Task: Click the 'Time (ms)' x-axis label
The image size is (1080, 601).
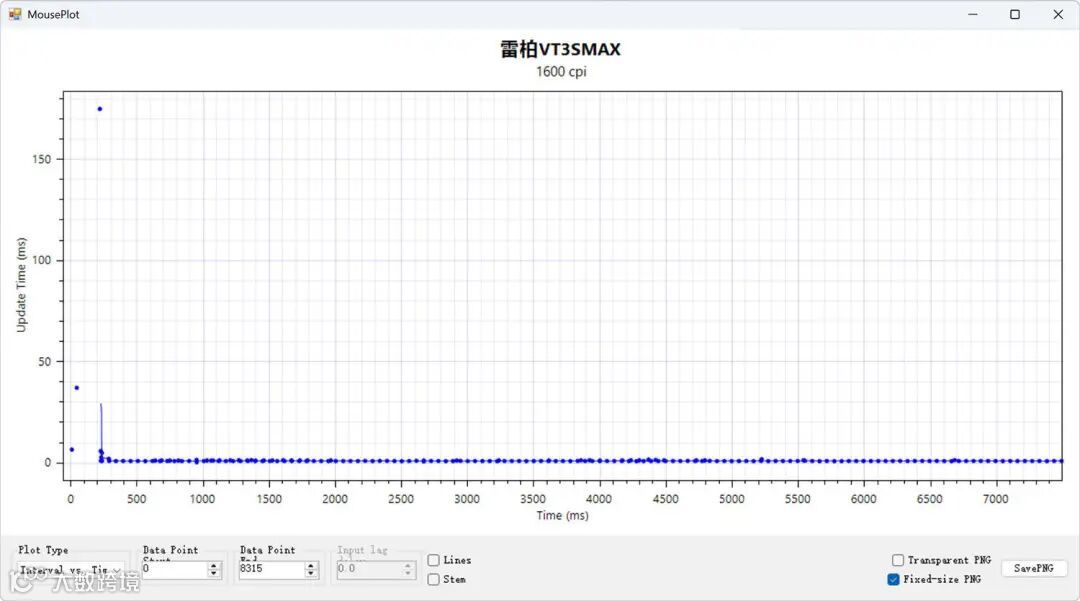Action: click(563, 516)
